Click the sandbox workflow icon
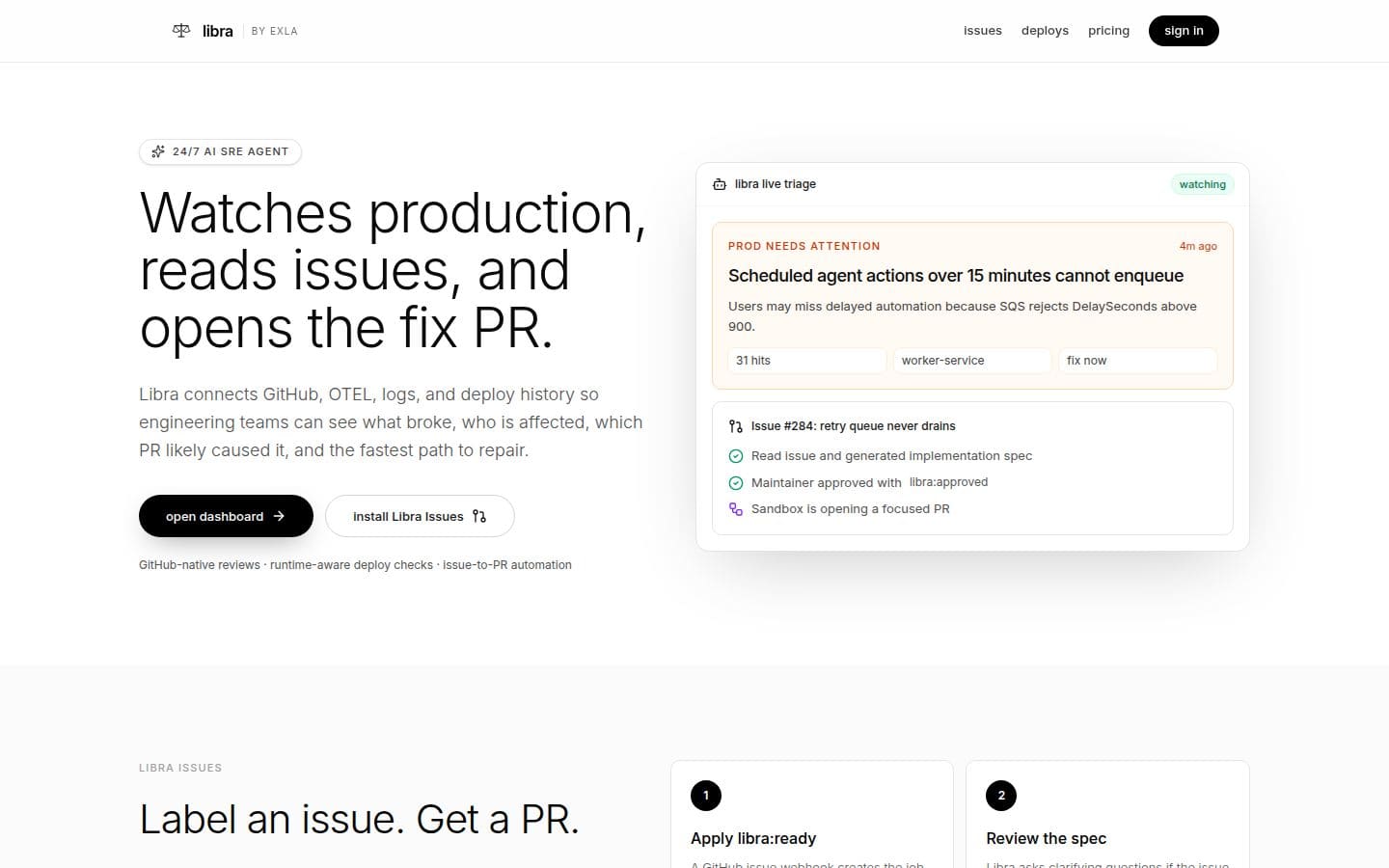Viewport: 1389px width, 868px height. tap(736, 509)
